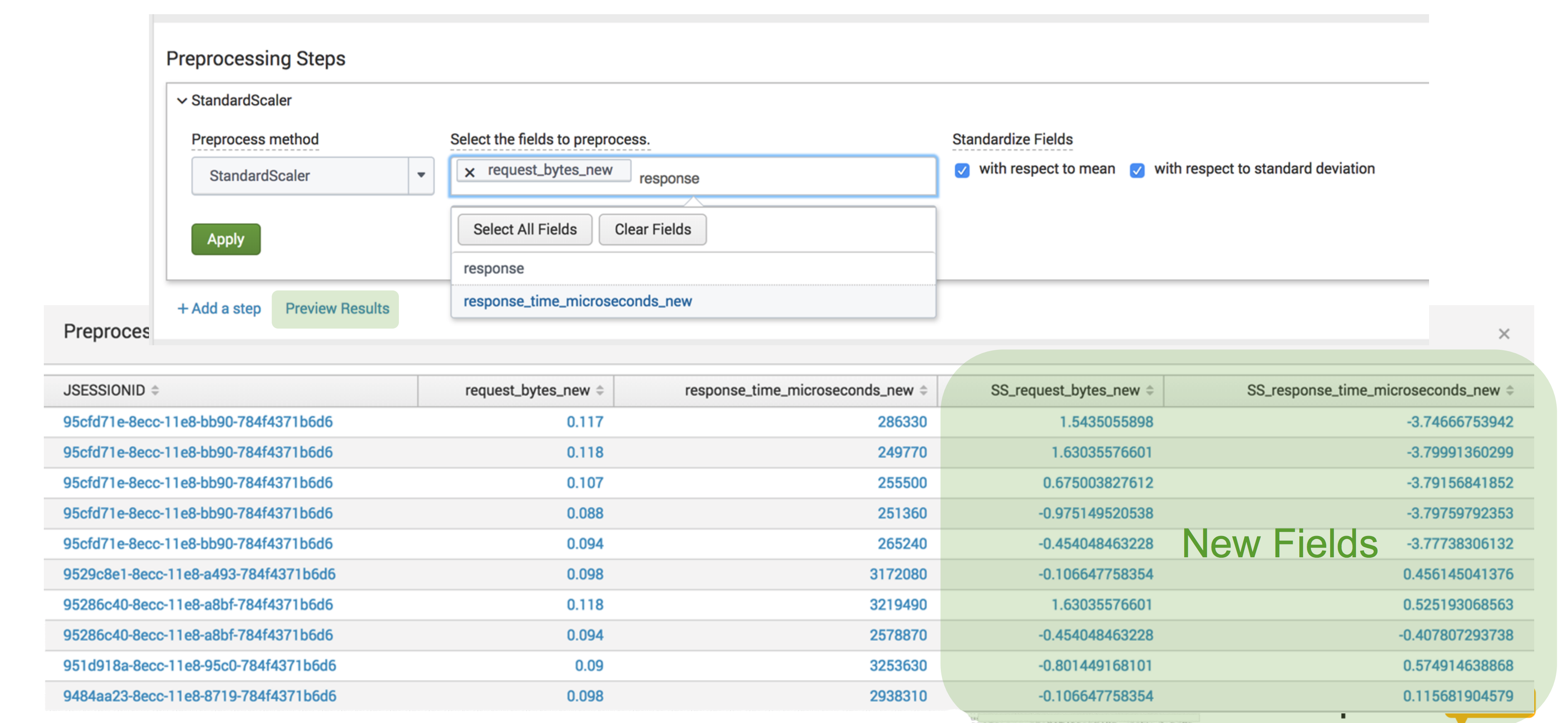The width and height of the screenshot is (1568, 723).
Task: Click value 0.115681904579
Action: [x=1458, y=695]
